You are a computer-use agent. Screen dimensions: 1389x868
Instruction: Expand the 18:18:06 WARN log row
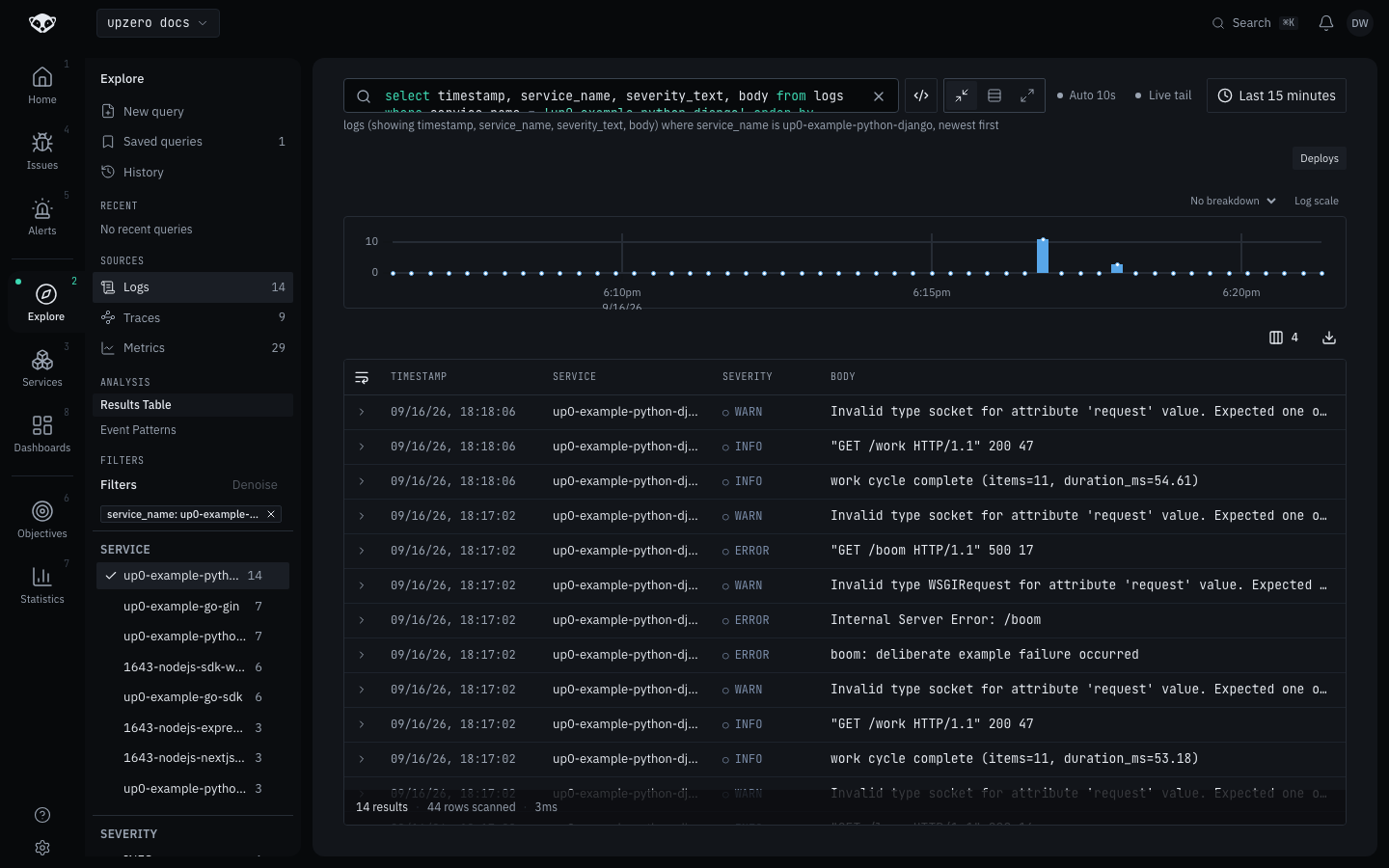(x=362, y=412)
